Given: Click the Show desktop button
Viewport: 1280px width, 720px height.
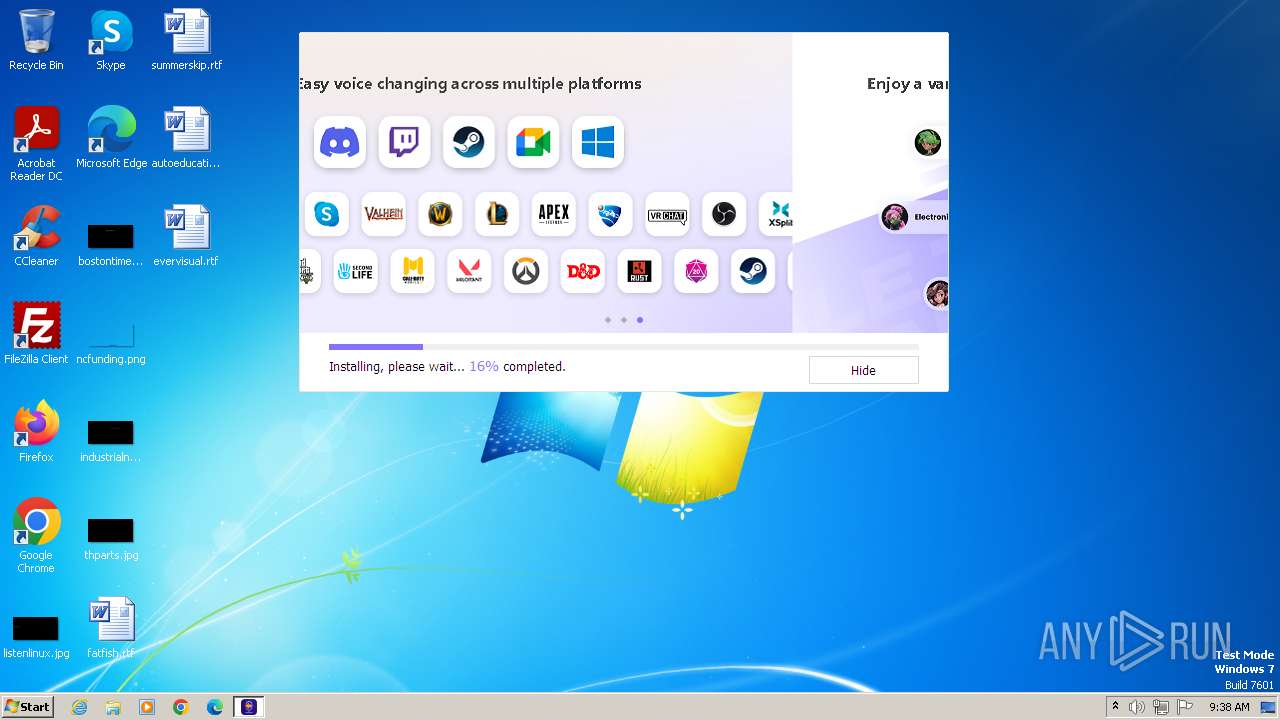Looking at the screenshot, I should pos(1269,707).
